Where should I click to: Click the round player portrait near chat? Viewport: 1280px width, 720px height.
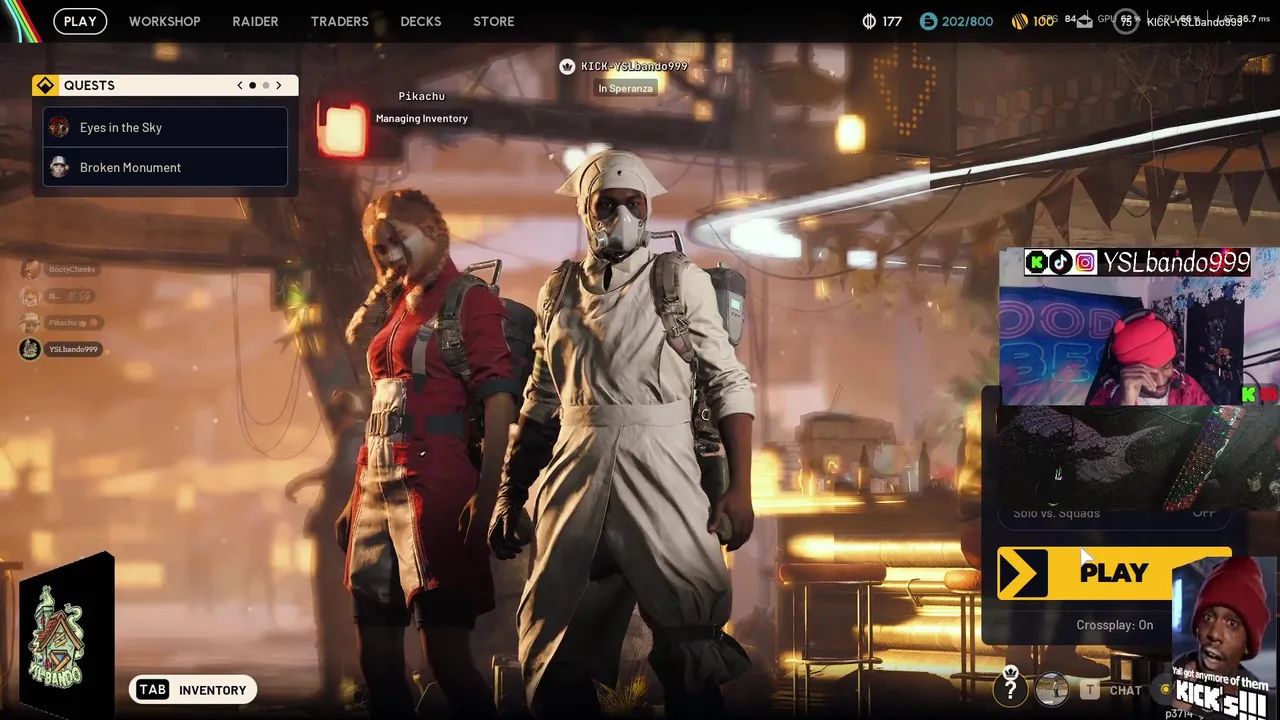tap(1051, 689)
